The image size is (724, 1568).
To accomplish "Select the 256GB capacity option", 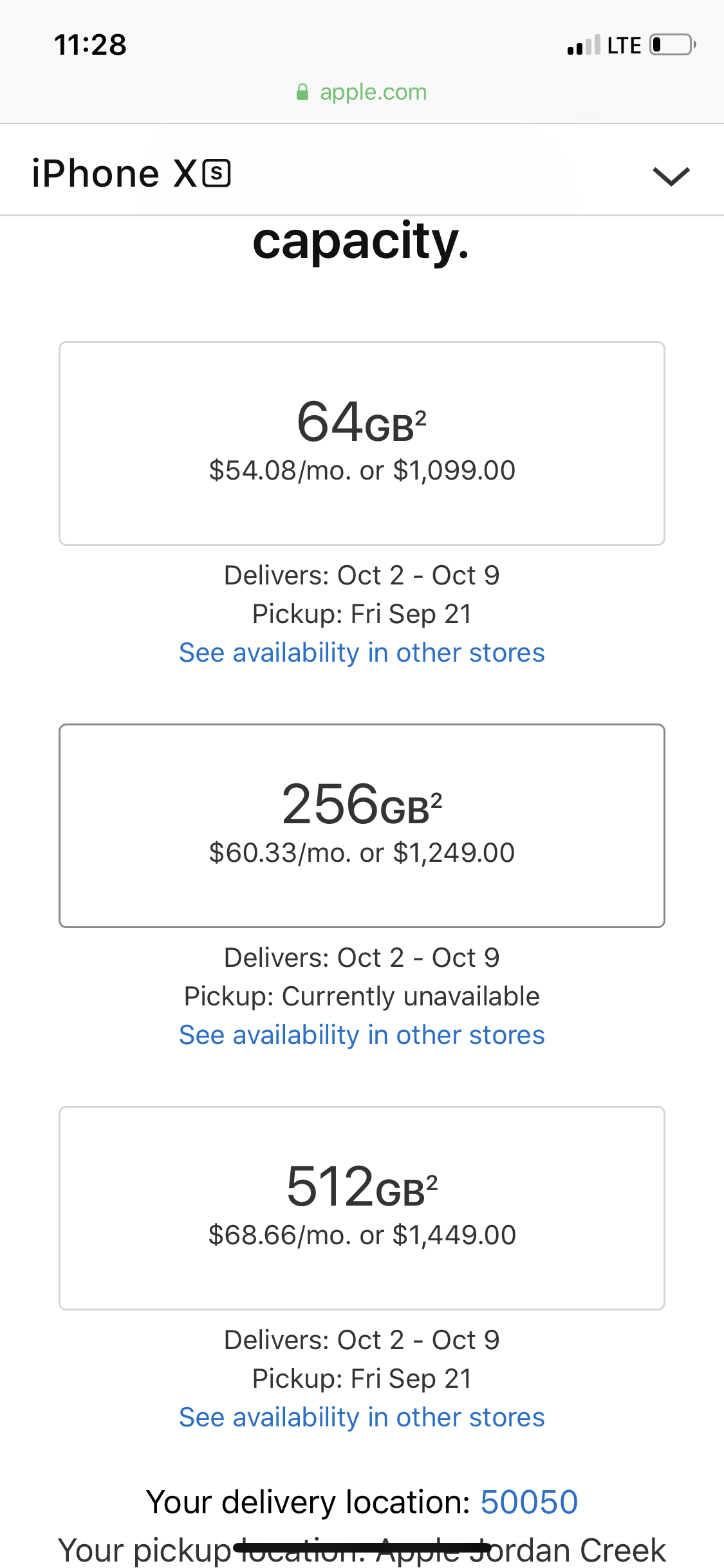I will click(362, 826).
